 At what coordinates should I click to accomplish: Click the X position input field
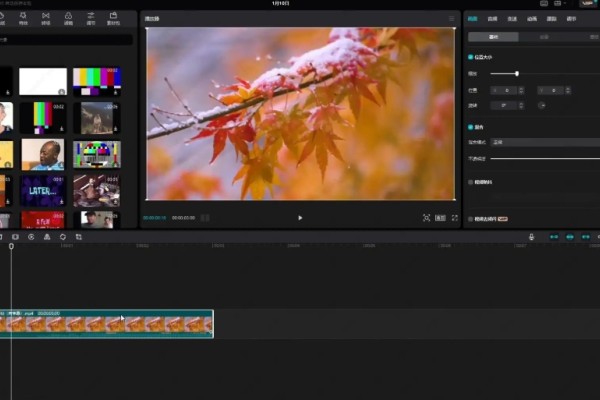tap(505, 90)
